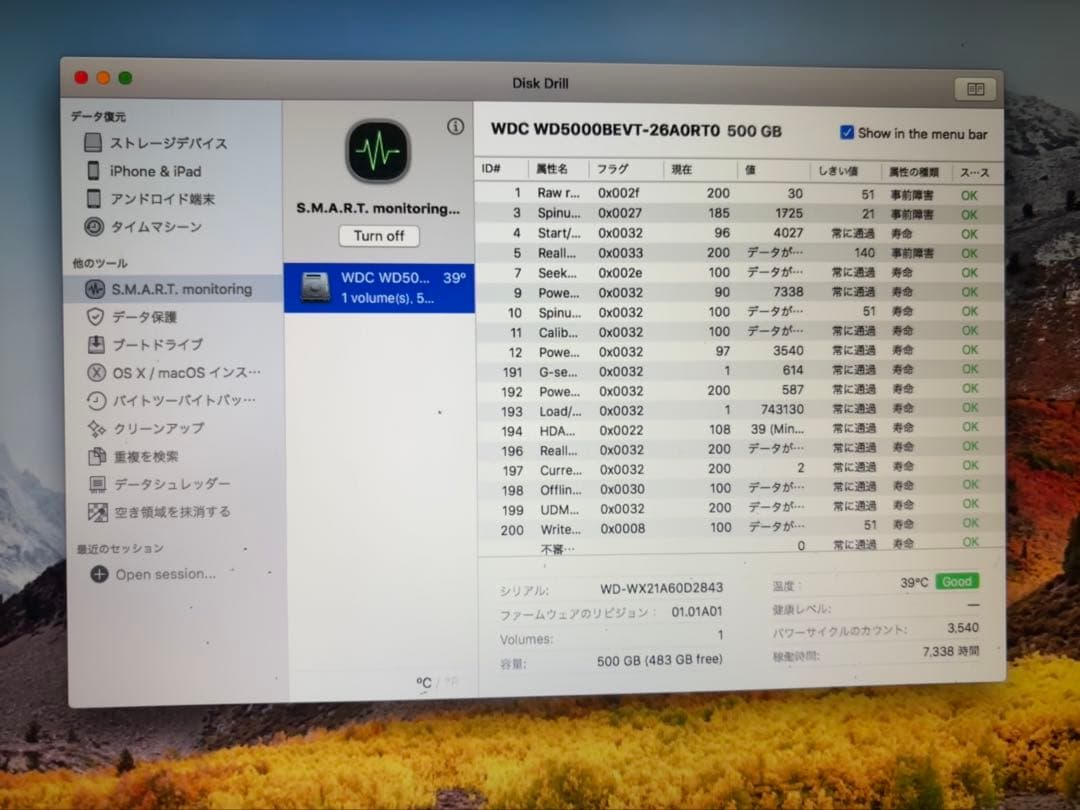Select attribute row 192 Powe... value 587
Screen dimensions: 1080x810
click(x=738, y=391)
